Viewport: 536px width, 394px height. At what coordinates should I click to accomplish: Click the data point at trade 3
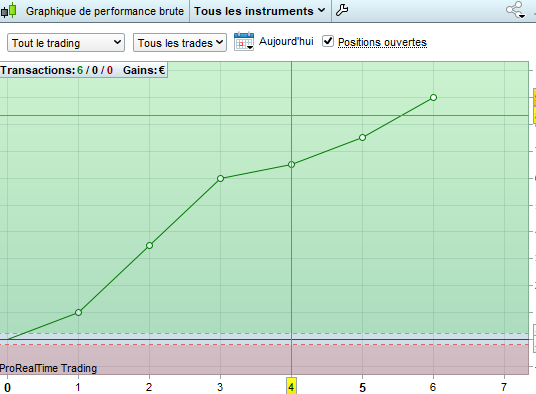220,178
